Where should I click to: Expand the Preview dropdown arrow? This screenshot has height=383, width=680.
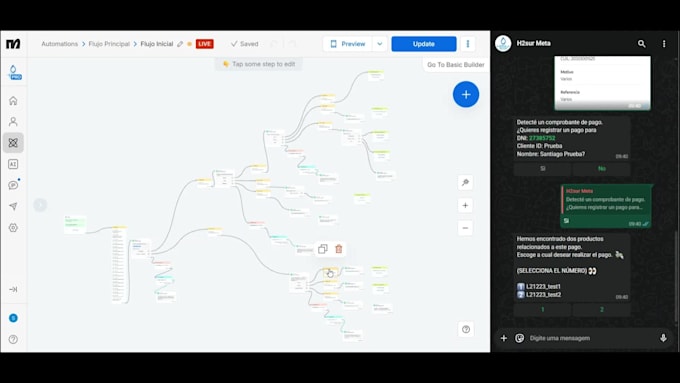tap(379, 44)
